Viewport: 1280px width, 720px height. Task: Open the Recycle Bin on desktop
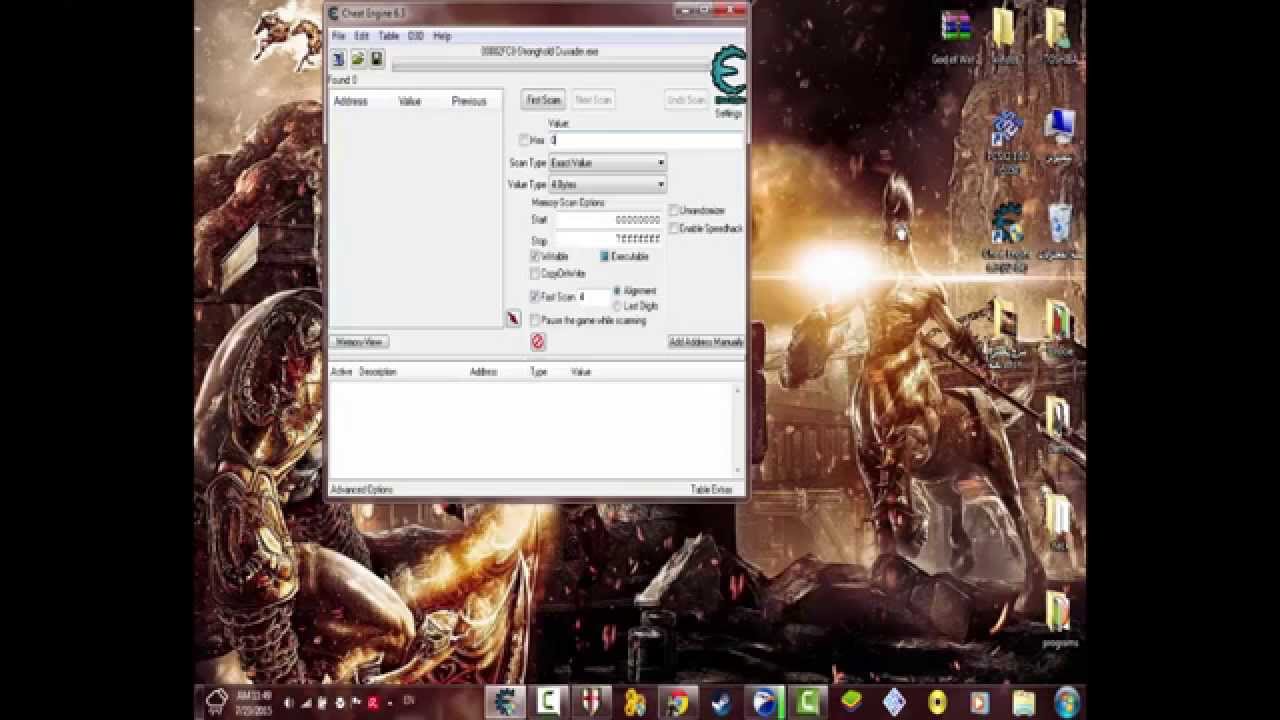[x=1059, y=231]
